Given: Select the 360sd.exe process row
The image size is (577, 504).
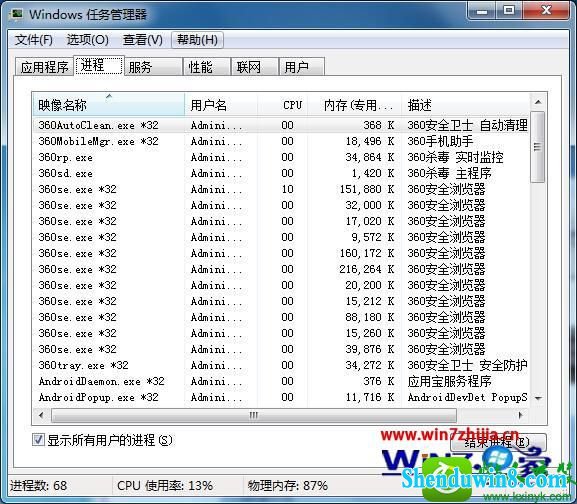Looking at the screenshot, I should click(x=281, y=173).
